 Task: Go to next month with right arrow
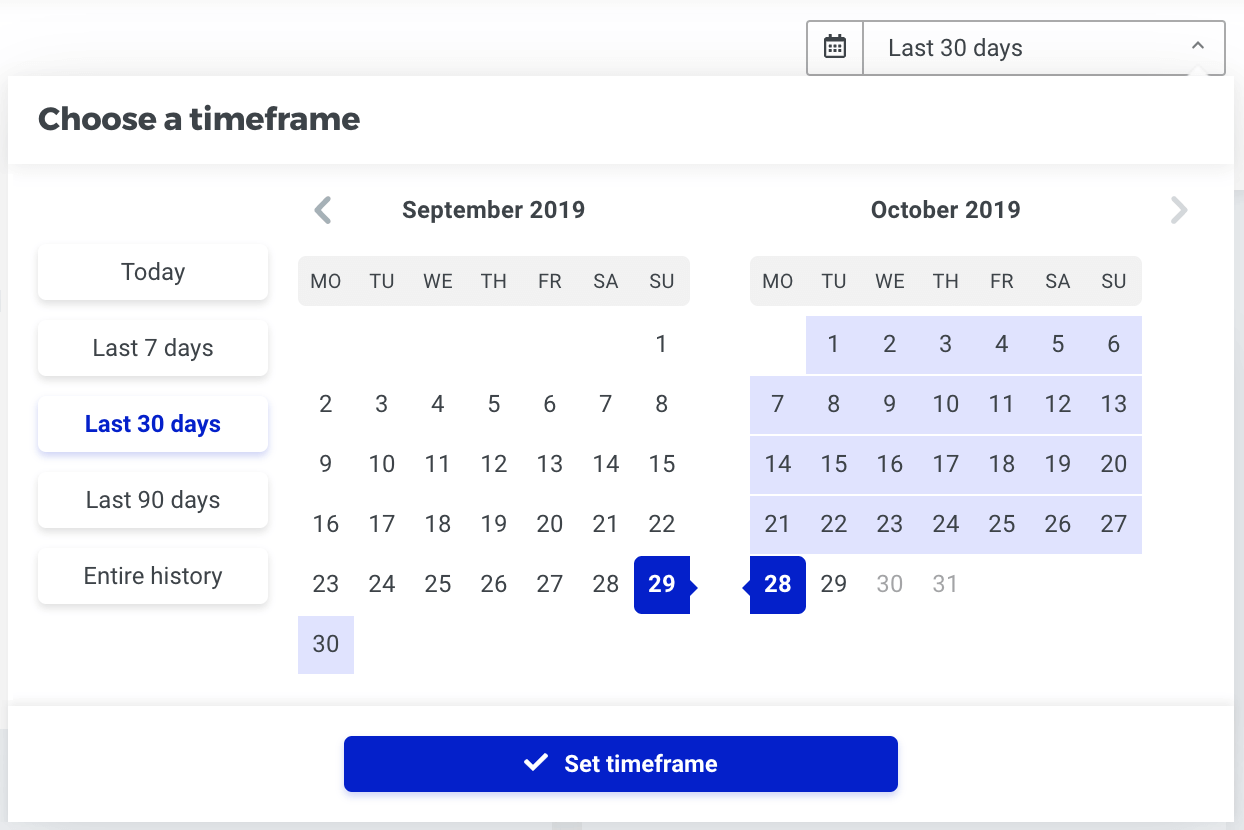(1179, 210)
